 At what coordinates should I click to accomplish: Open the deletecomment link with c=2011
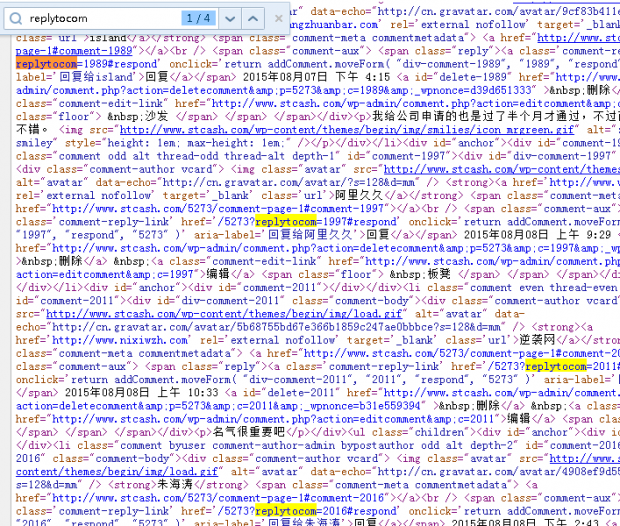[x=150, y=404]
